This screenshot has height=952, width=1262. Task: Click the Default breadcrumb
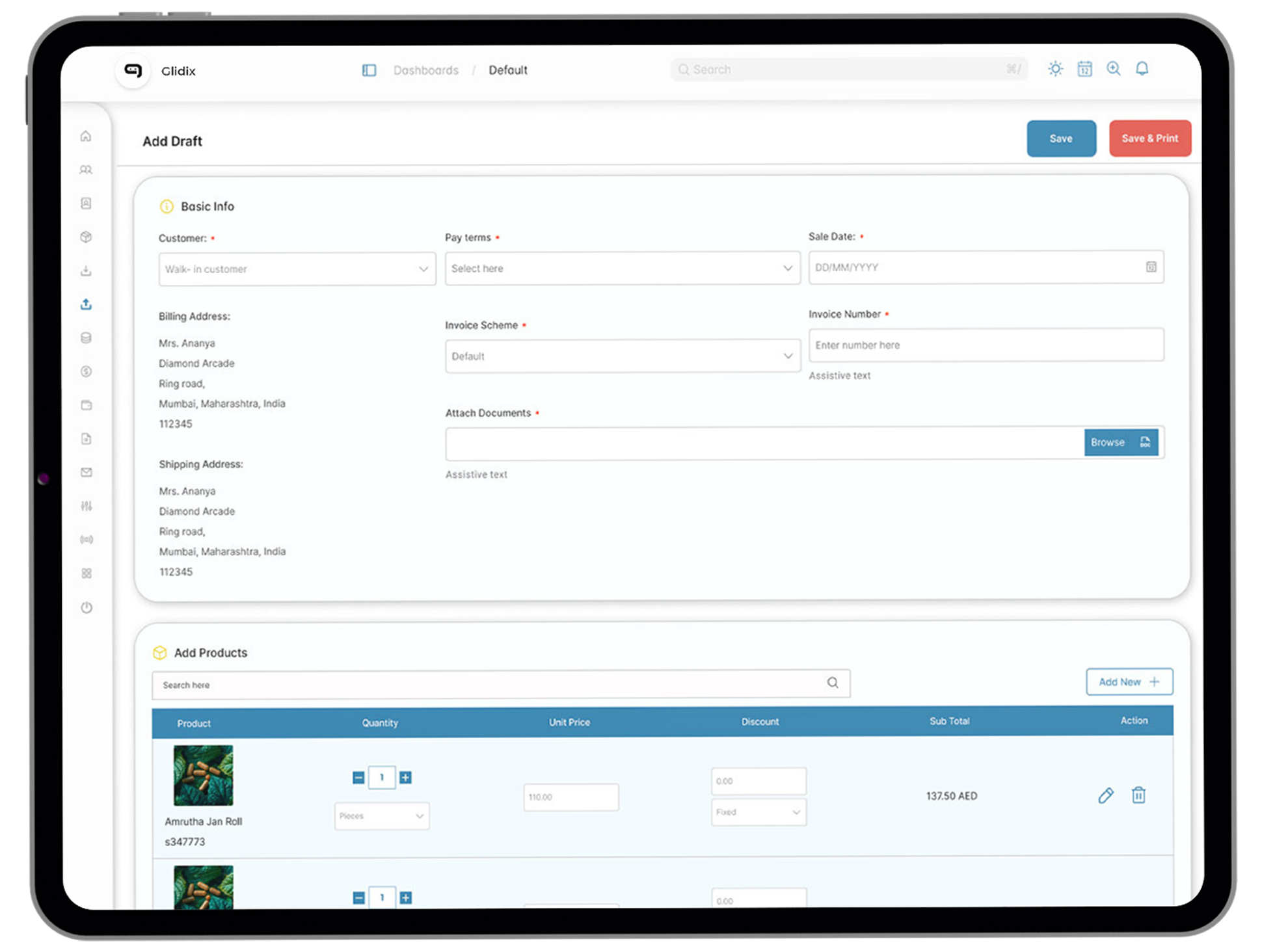point(508,70)
